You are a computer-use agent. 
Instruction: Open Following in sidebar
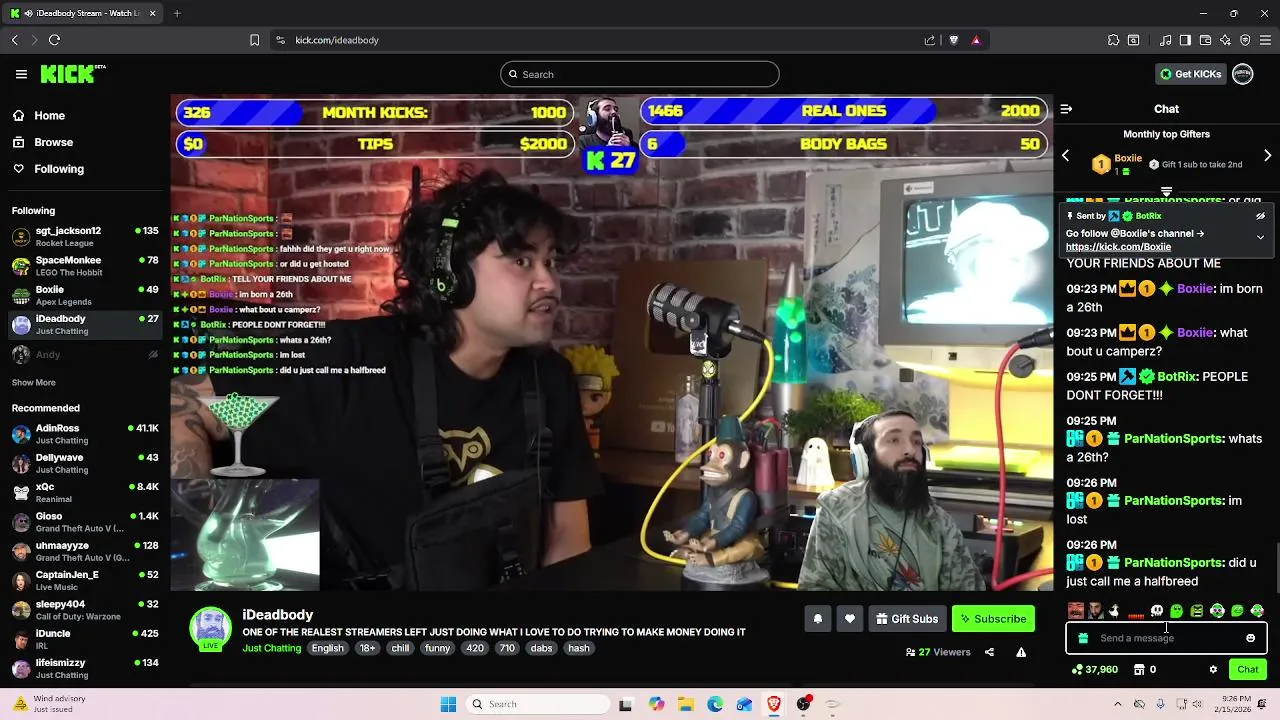[x=59, y=169]
